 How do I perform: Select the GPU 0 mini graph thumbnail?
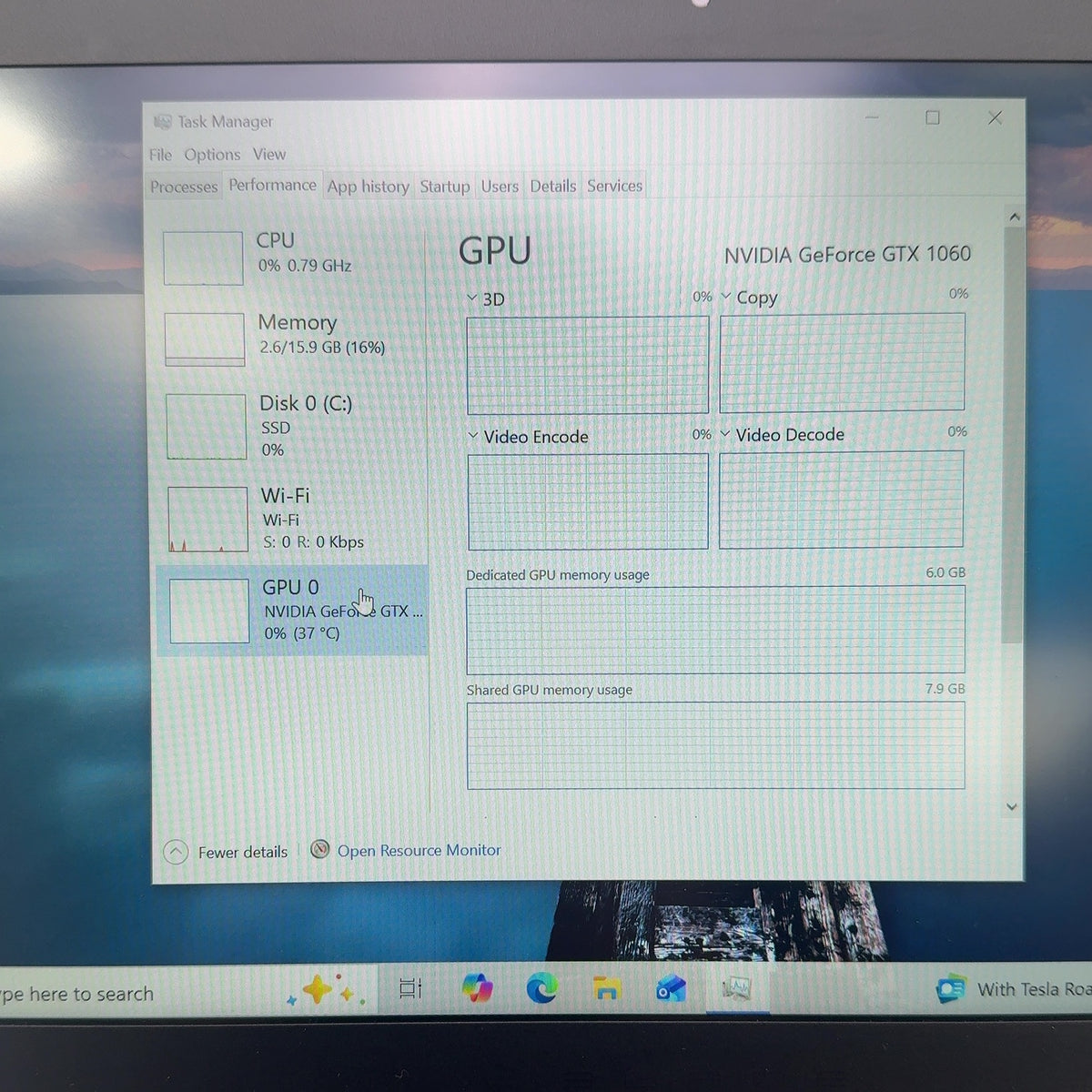pos(209,611)
